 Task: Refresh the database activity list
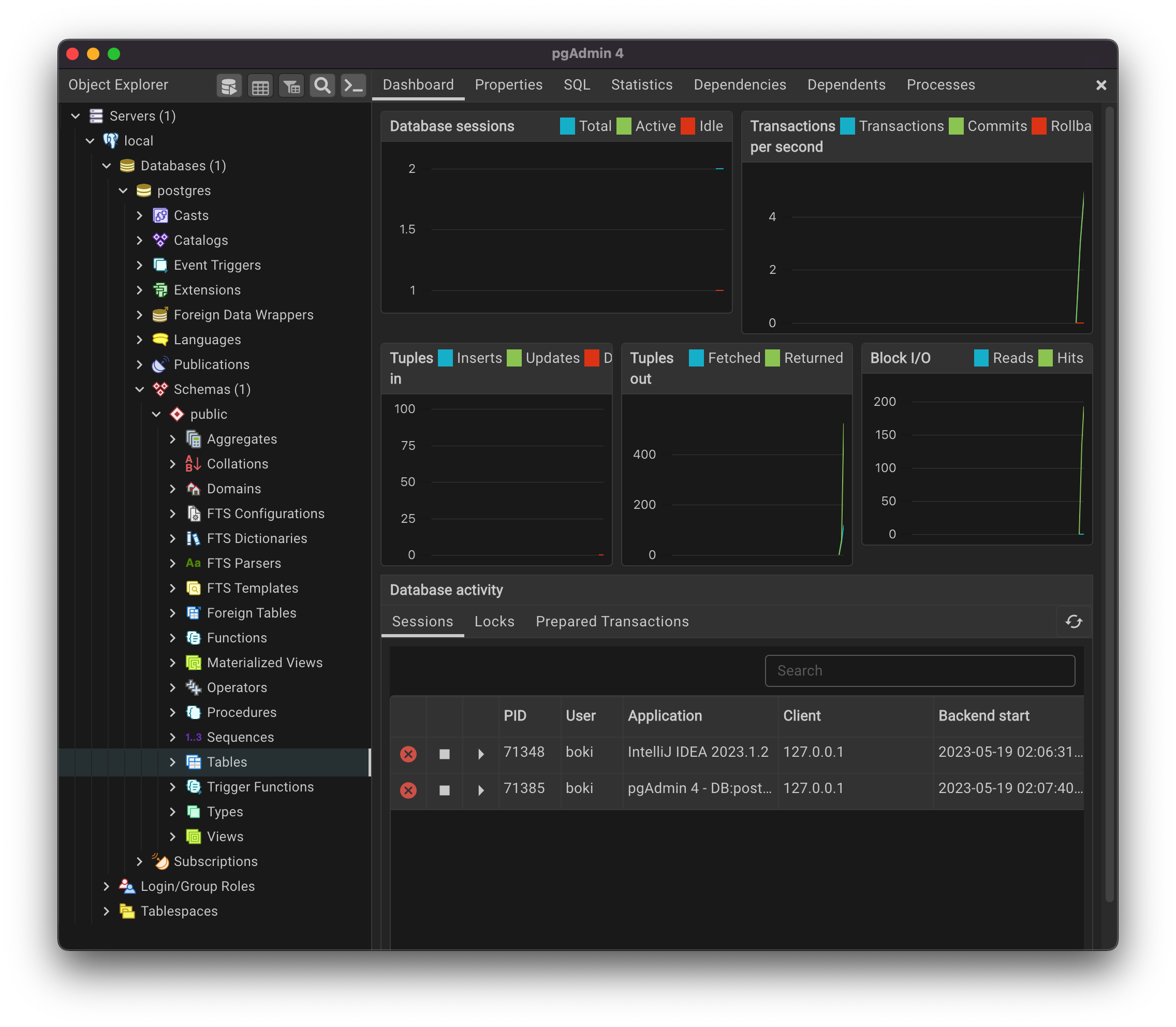(x=1074, y=622)
